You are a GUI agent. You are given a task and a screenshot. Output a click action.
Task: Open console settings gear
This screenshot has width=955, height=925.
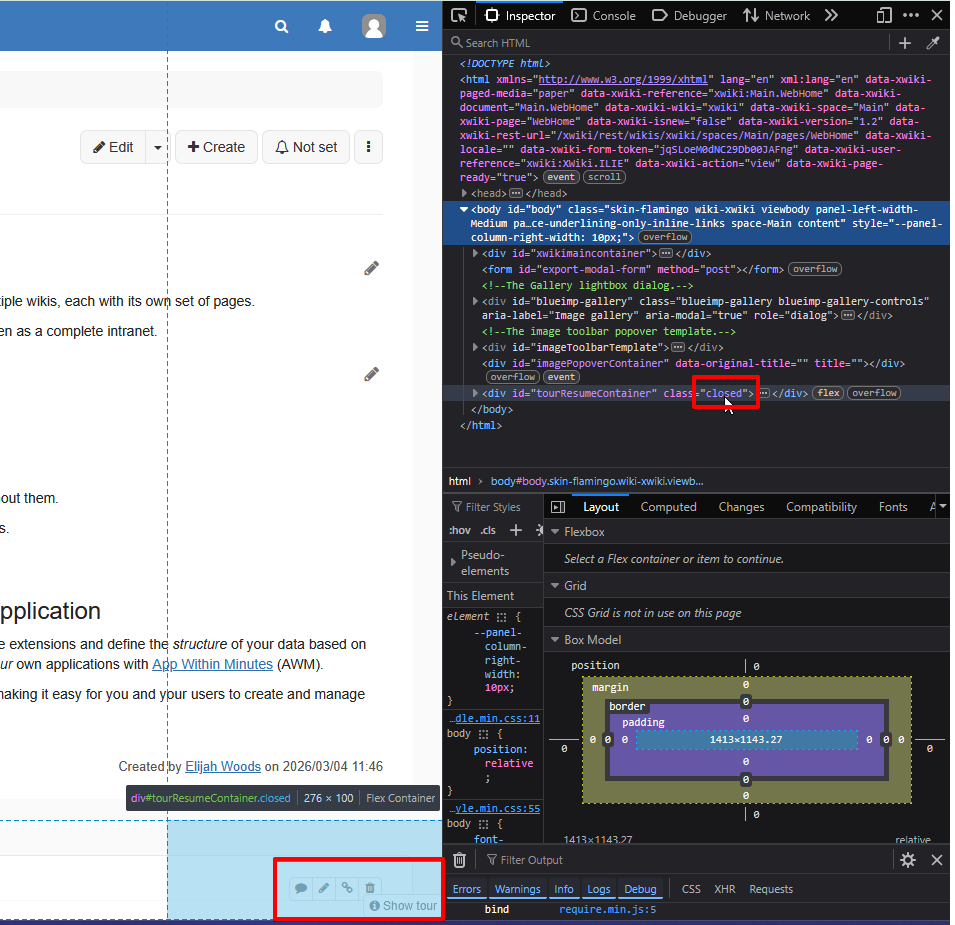[908, 860]
